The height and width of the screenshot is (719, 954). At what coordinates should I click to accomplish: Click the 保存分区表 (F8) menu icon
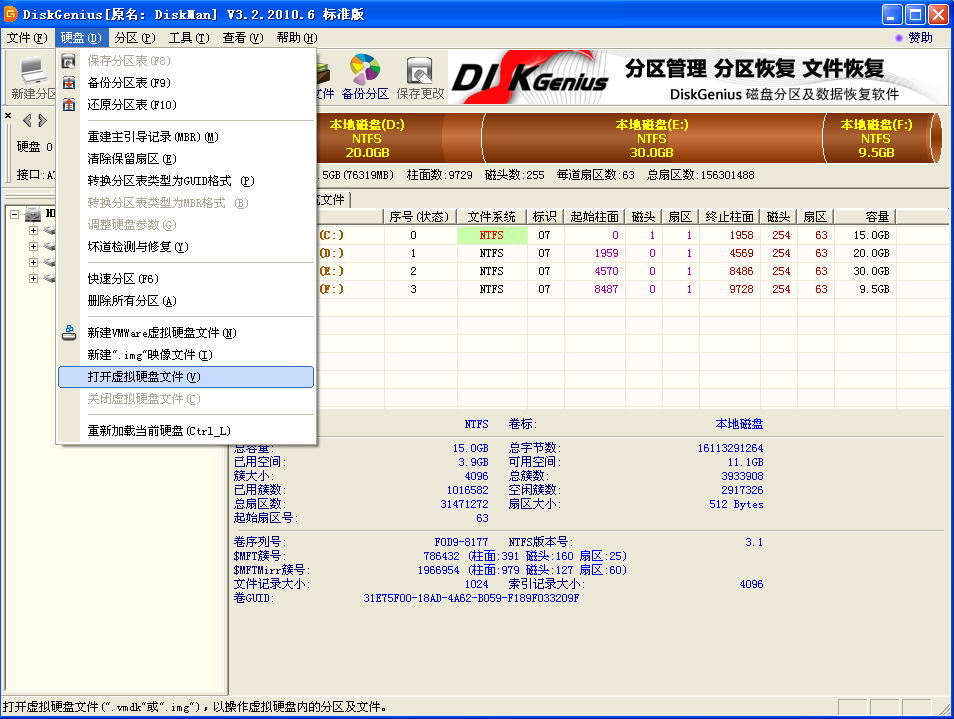tap(69, 61)
